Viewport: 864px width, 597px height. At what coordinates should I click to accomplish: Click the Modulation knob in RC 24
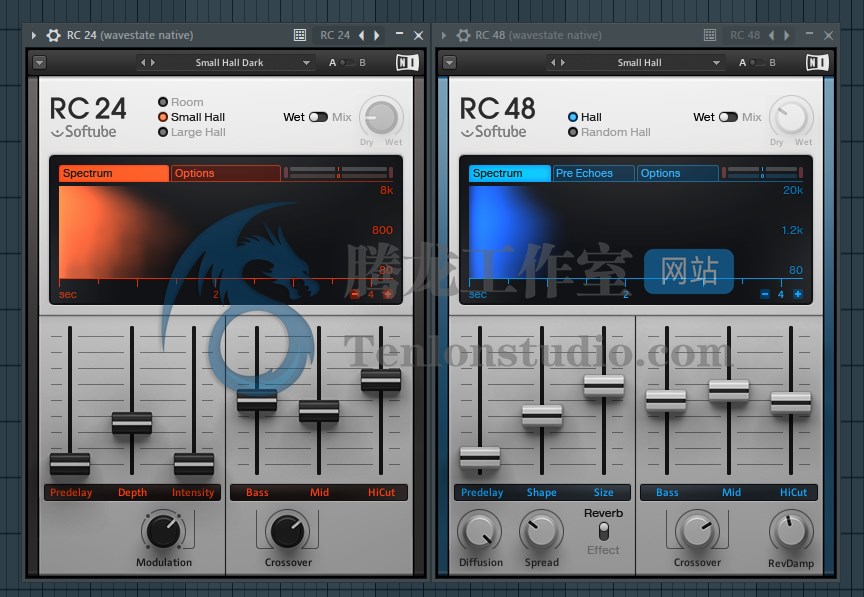(164, 531)
